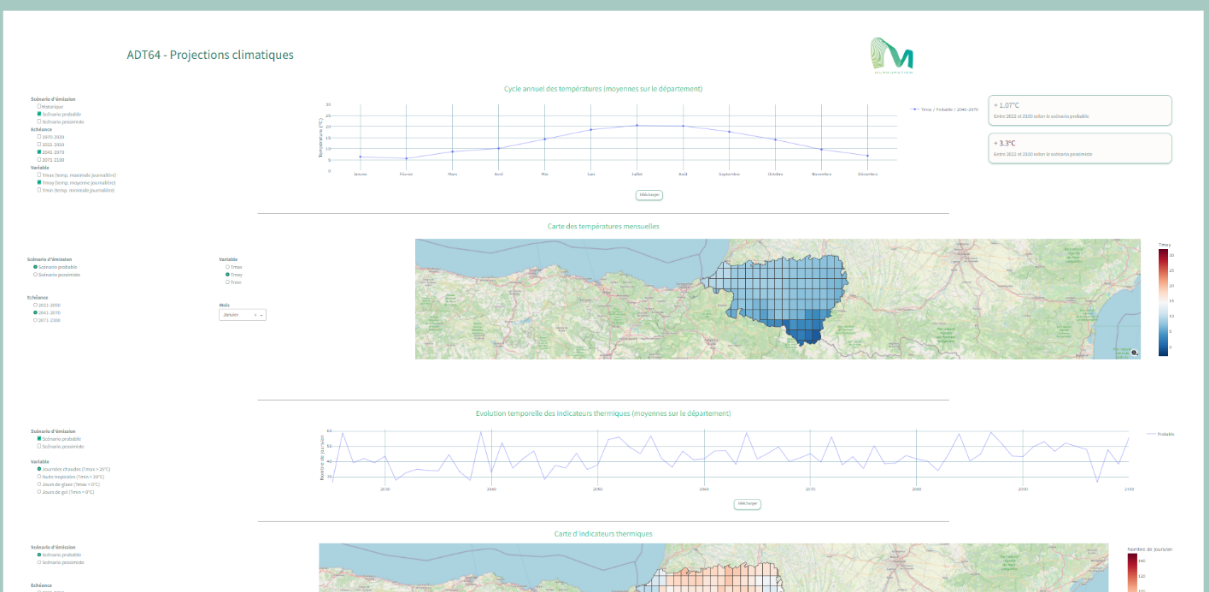Click the 'Cycle annuel des températures' heading
1209x592 pixels.
[x=603, y=89]
